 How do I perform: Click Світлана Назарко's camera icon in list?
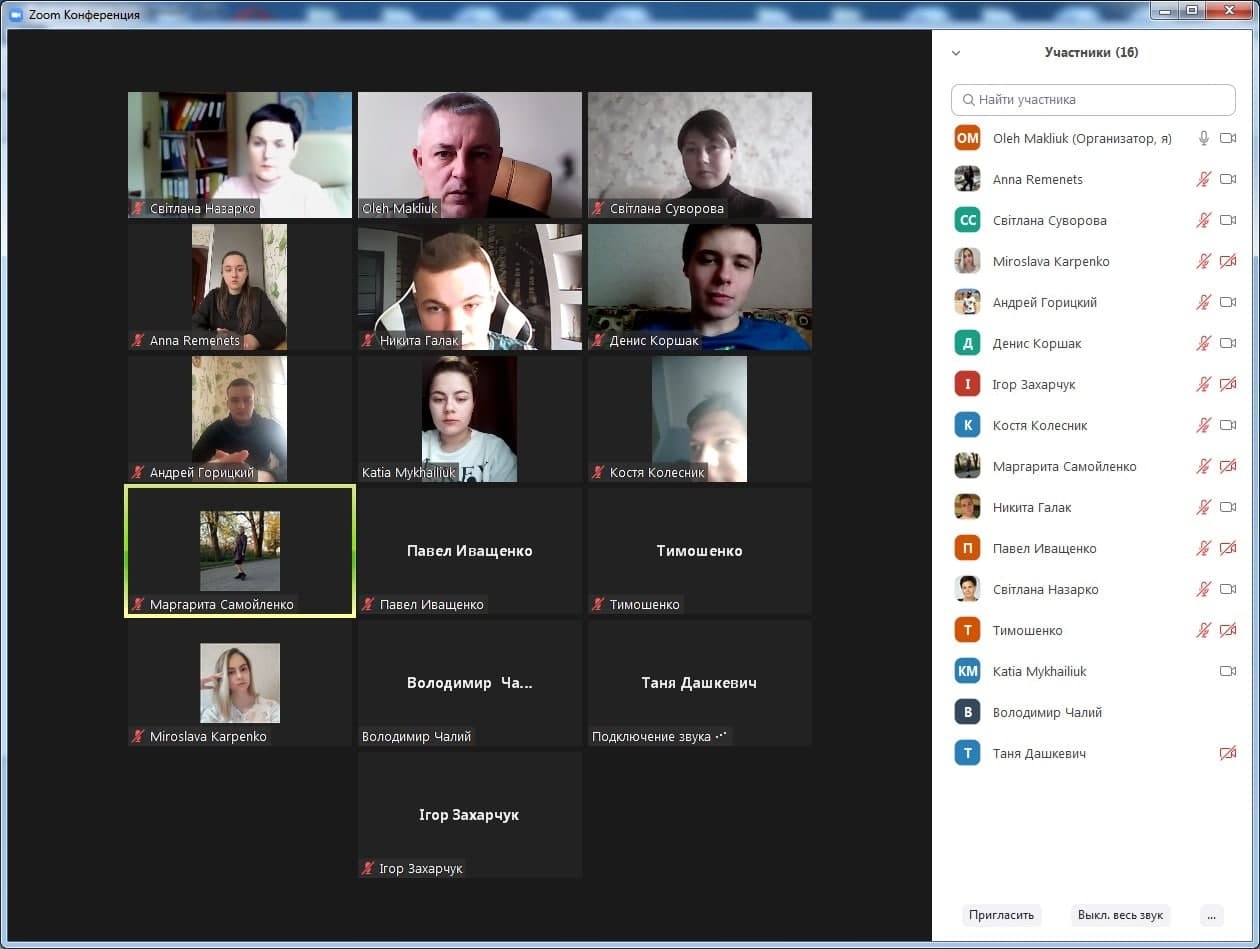(x=1228, y=589)
